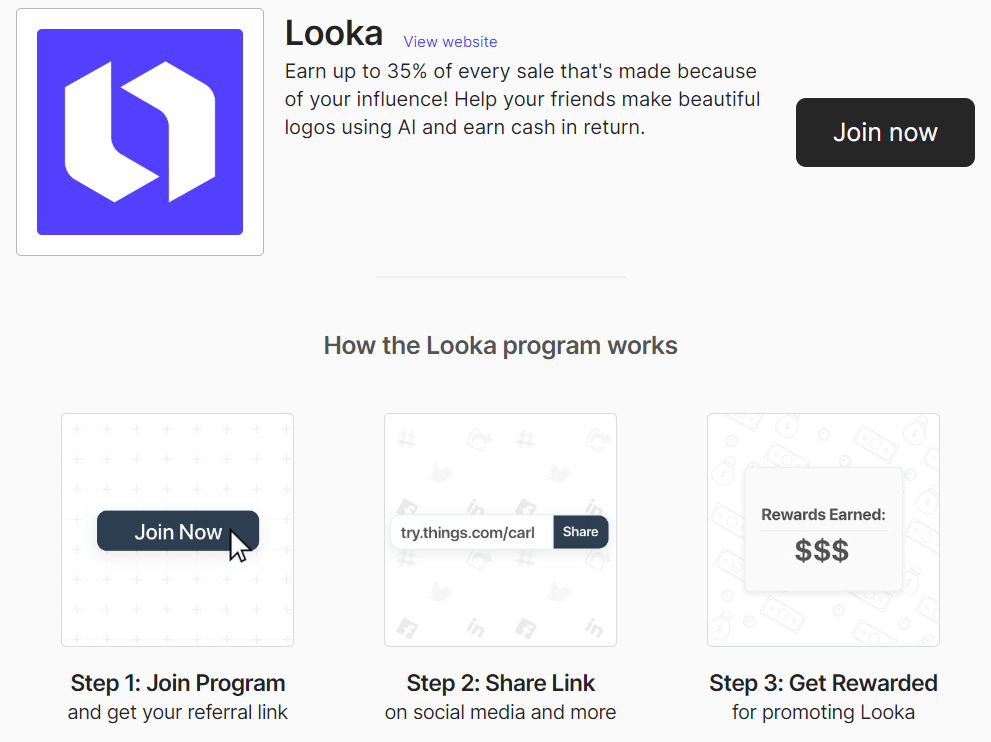The image size is (991, 742).
Task: Click 'on social media and more' caption
Action: tap(501, 712)
